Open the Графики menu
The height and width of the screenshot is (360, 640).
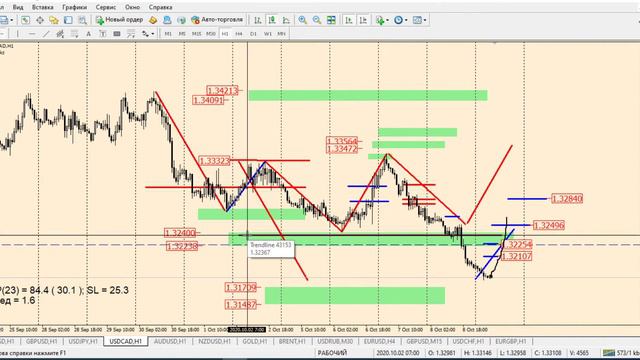point(74,7)
